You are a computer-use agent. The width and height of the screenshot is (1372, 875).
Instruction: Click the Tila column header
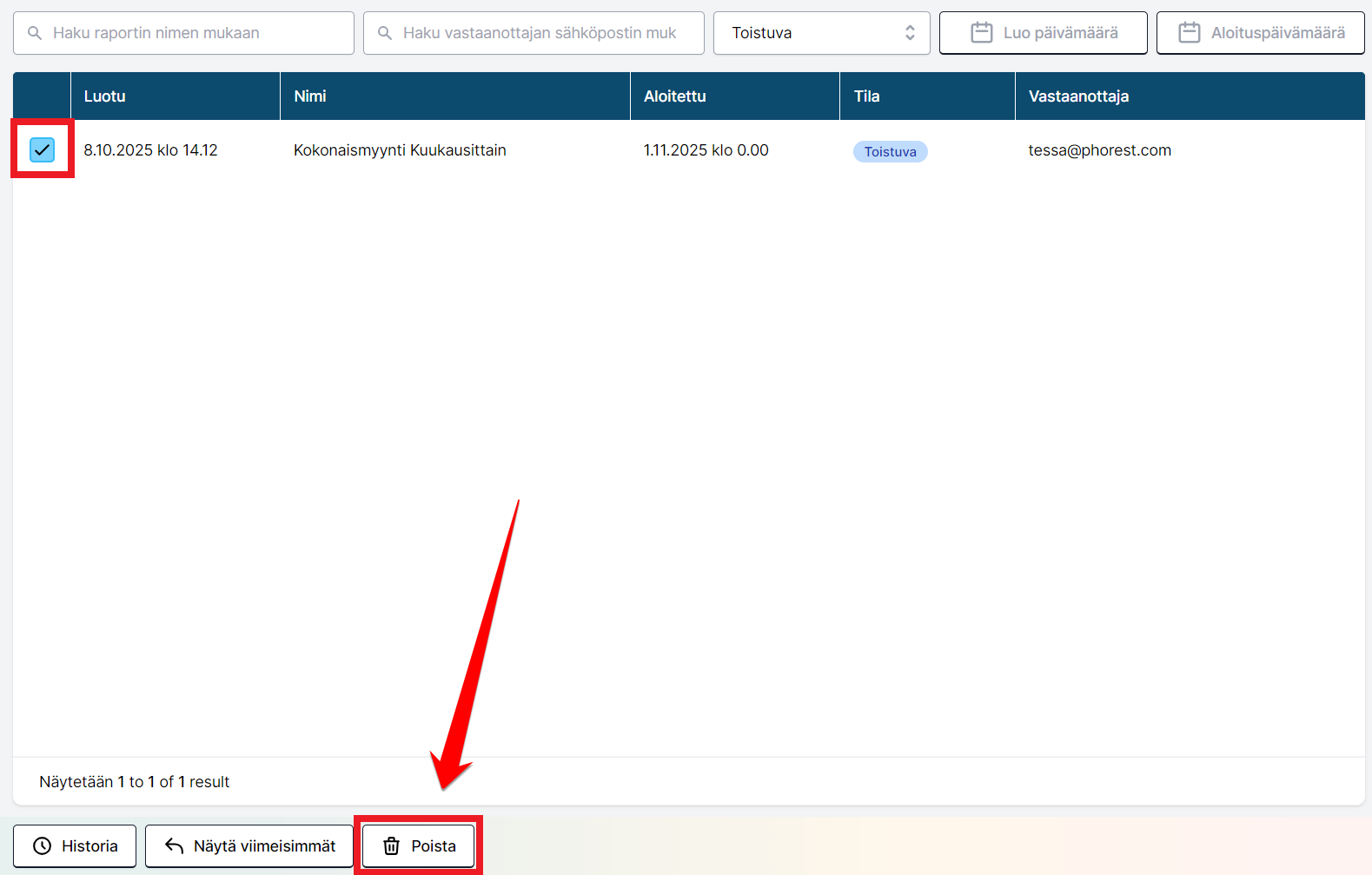click(x=866, y=96)
